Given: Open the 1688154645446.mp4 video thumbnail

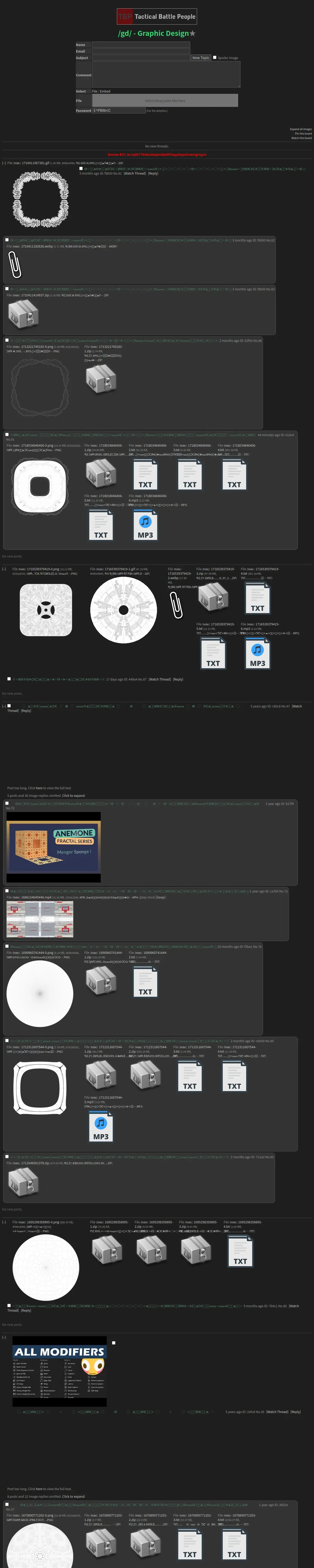Looking at the screenshot, I should [x=40, y=919].
